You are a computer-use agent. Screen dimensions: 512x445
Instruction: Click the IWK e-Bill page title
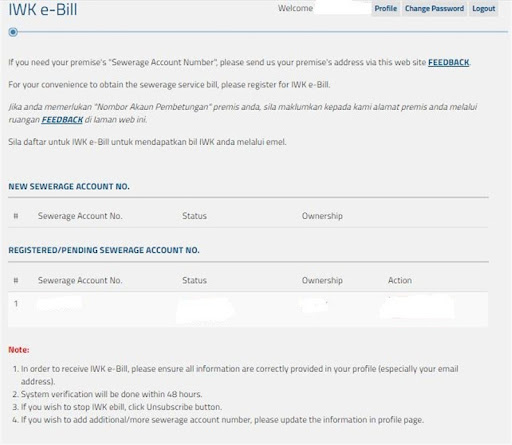pos(43,9)
